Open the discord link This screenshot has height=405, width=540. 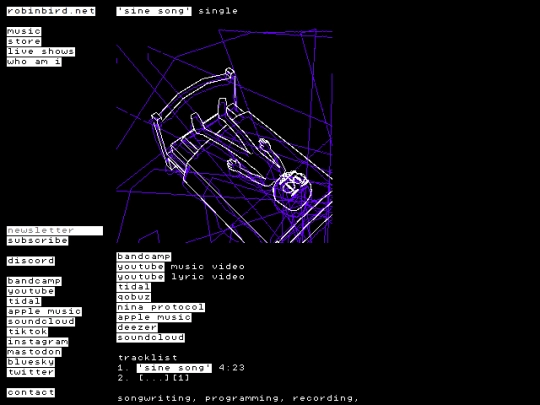[x=31, y=261]
